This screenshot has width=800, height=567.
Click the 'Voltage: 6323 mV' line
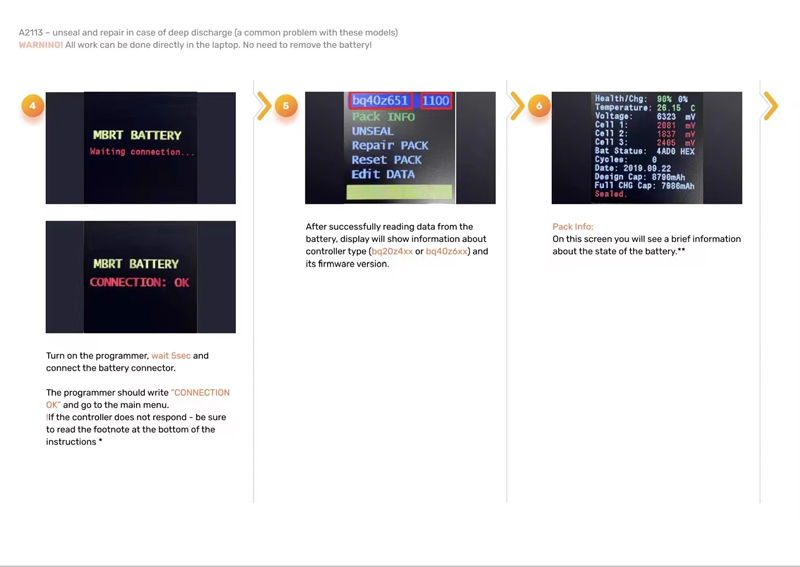(645, 116)
